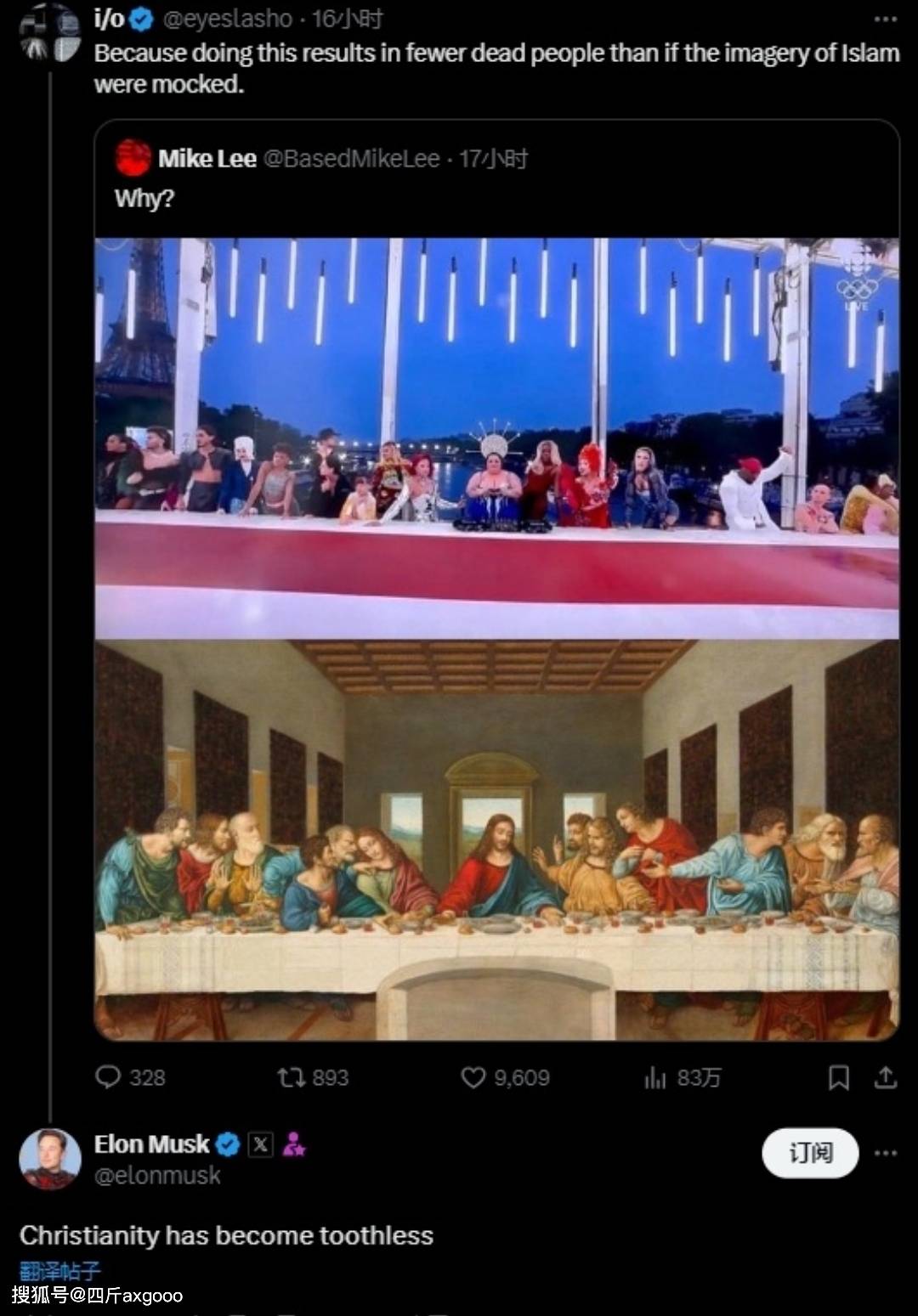
Task: Open the i/o user avatar
Action: click(x=49, y=34)
